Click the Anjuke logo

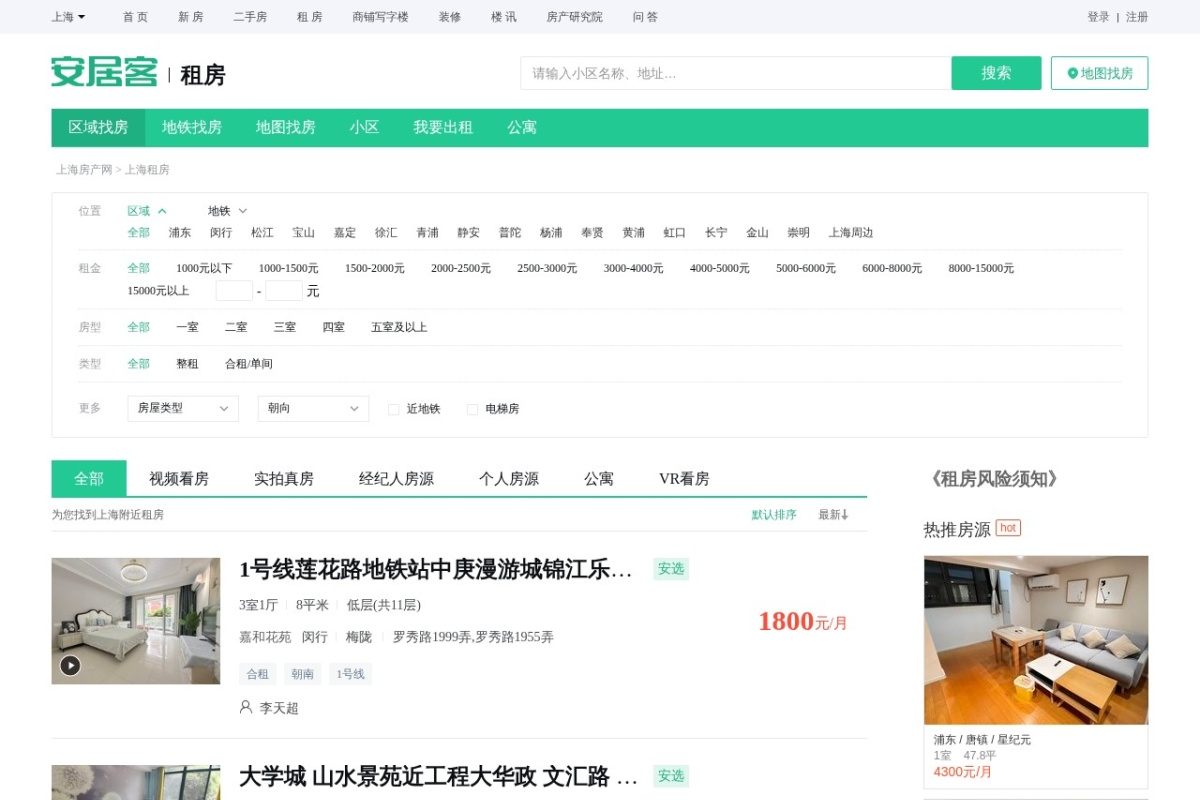[x=104, y=73]
